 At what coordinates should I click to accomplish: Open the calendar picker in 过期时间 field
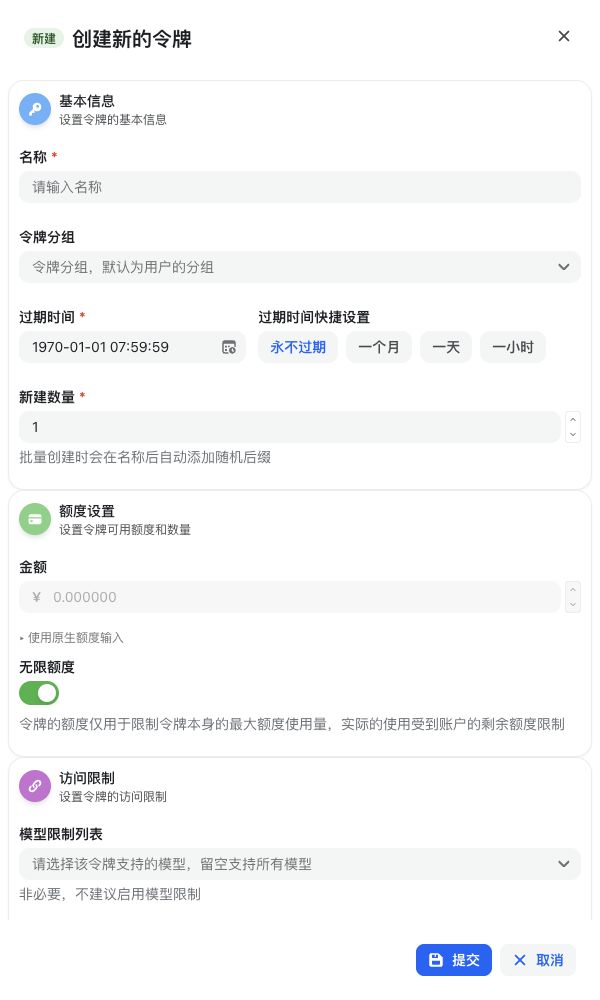pyautogui.click(x=229, y=347)
